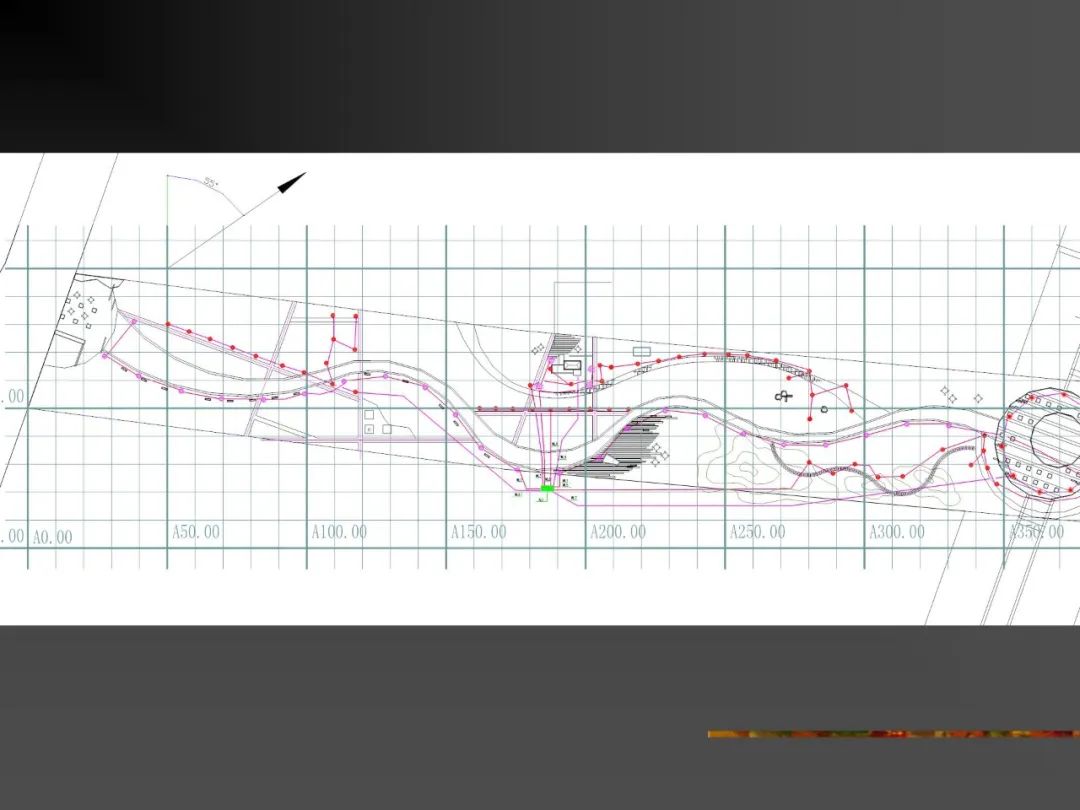Screen dimensions: 1080x810
Task: Click the 55° angle annotation
Action: 211,183
